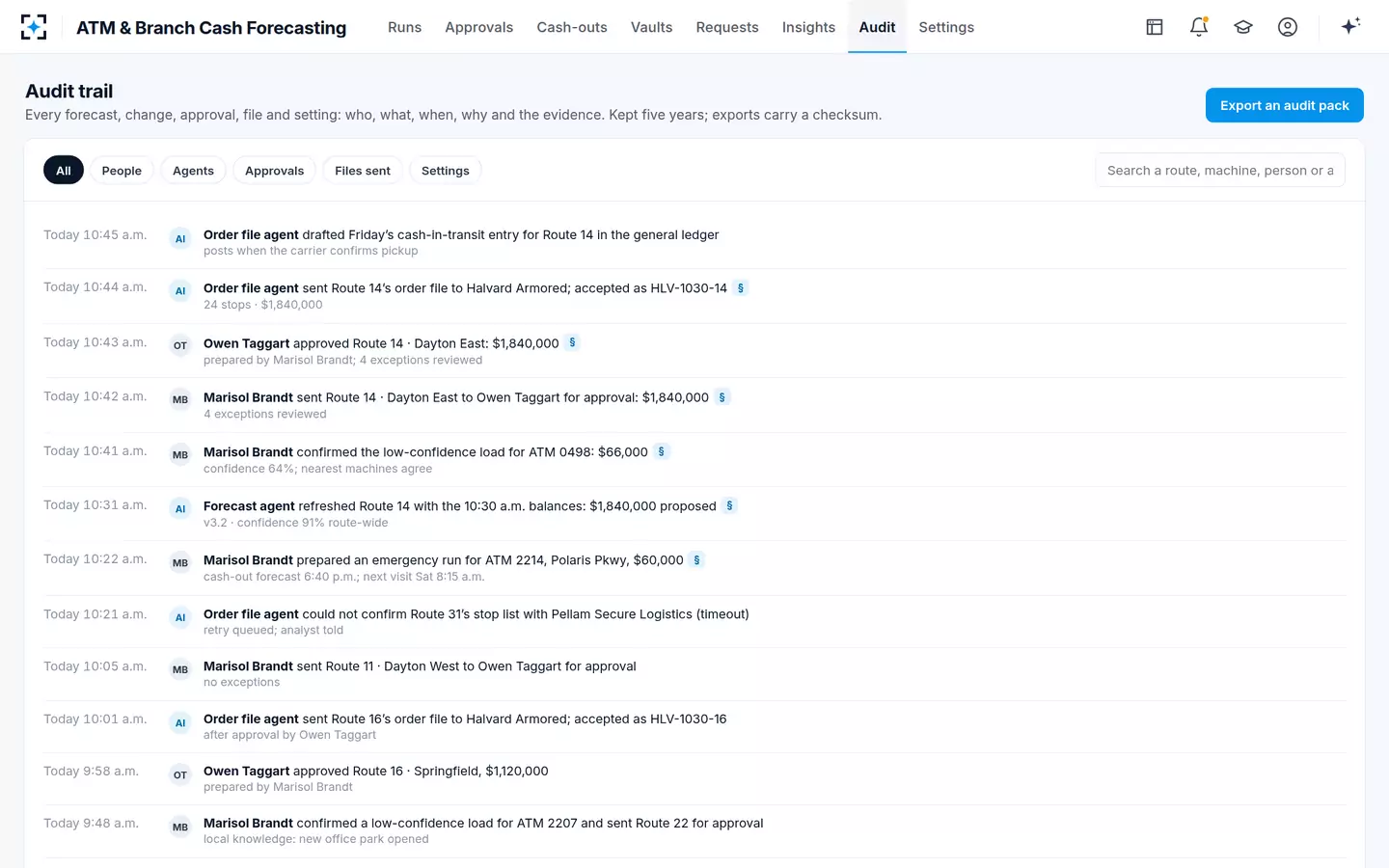The height and width of the screenshot is (868, 1389).
Task: Open evidence icon for HLV-1030-14 entry
Action: (x=741, y=287)
